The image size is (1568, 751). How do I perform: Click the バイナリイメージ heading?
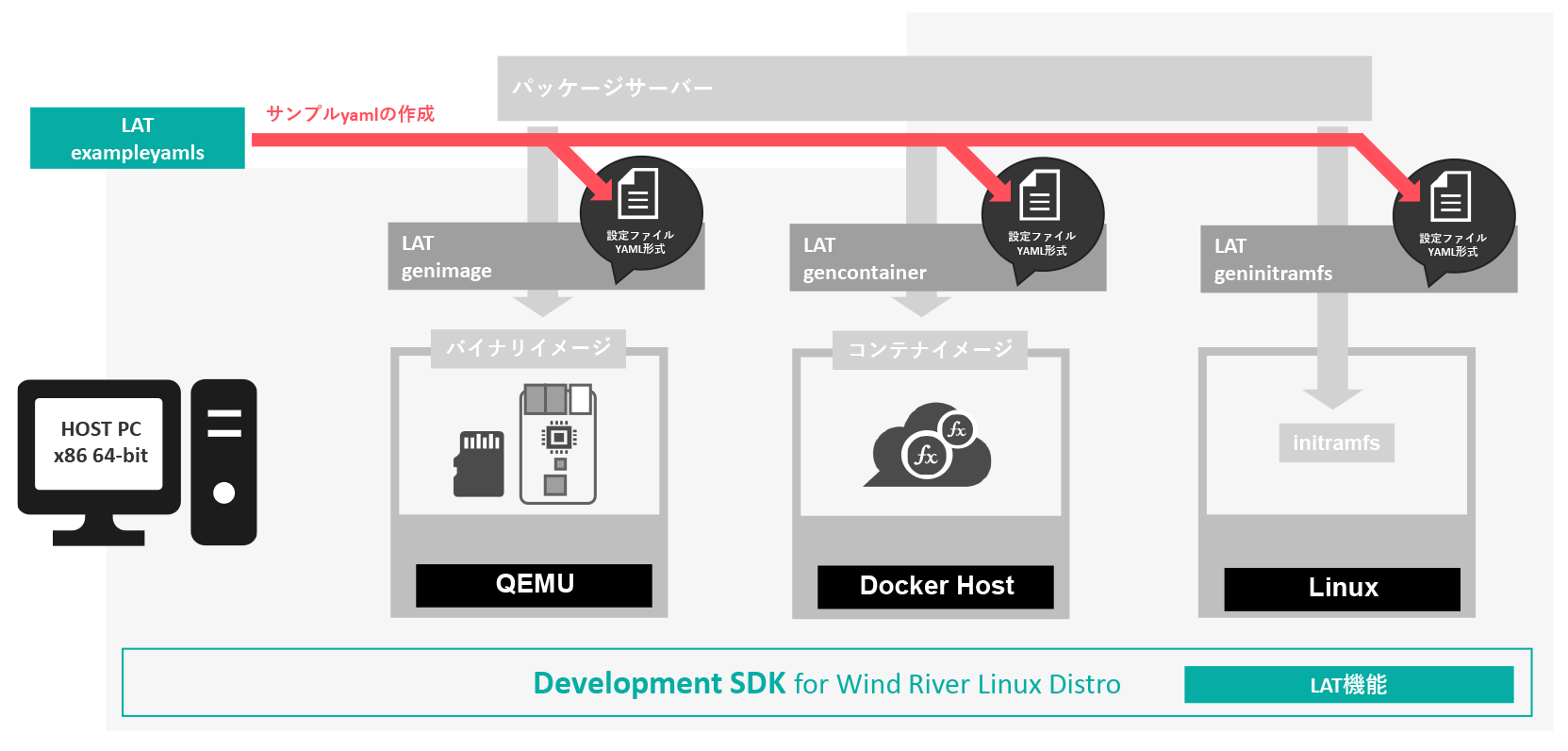tap(528, 348)
